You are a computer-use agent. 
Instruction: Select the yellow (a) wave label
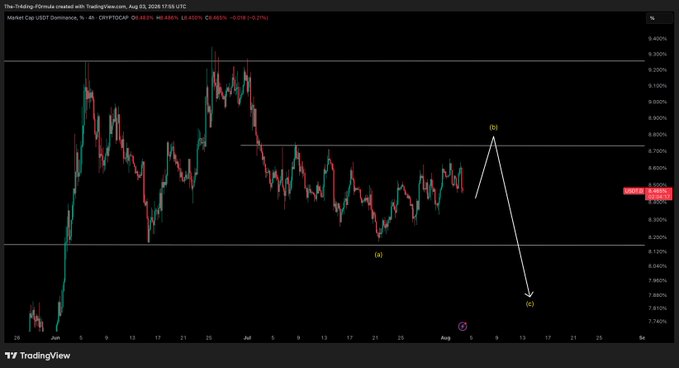pyautogui.click(x=378, y=255)
